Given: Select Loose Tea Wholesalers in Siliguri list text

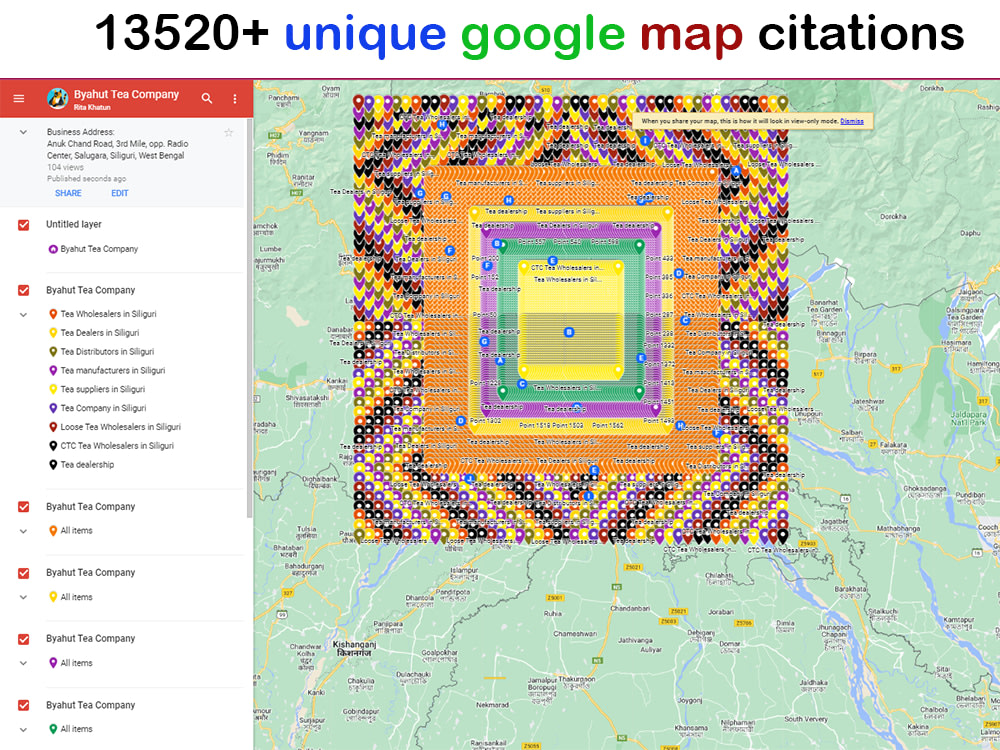Looking at the screenshot, I should tap(121, 427).
